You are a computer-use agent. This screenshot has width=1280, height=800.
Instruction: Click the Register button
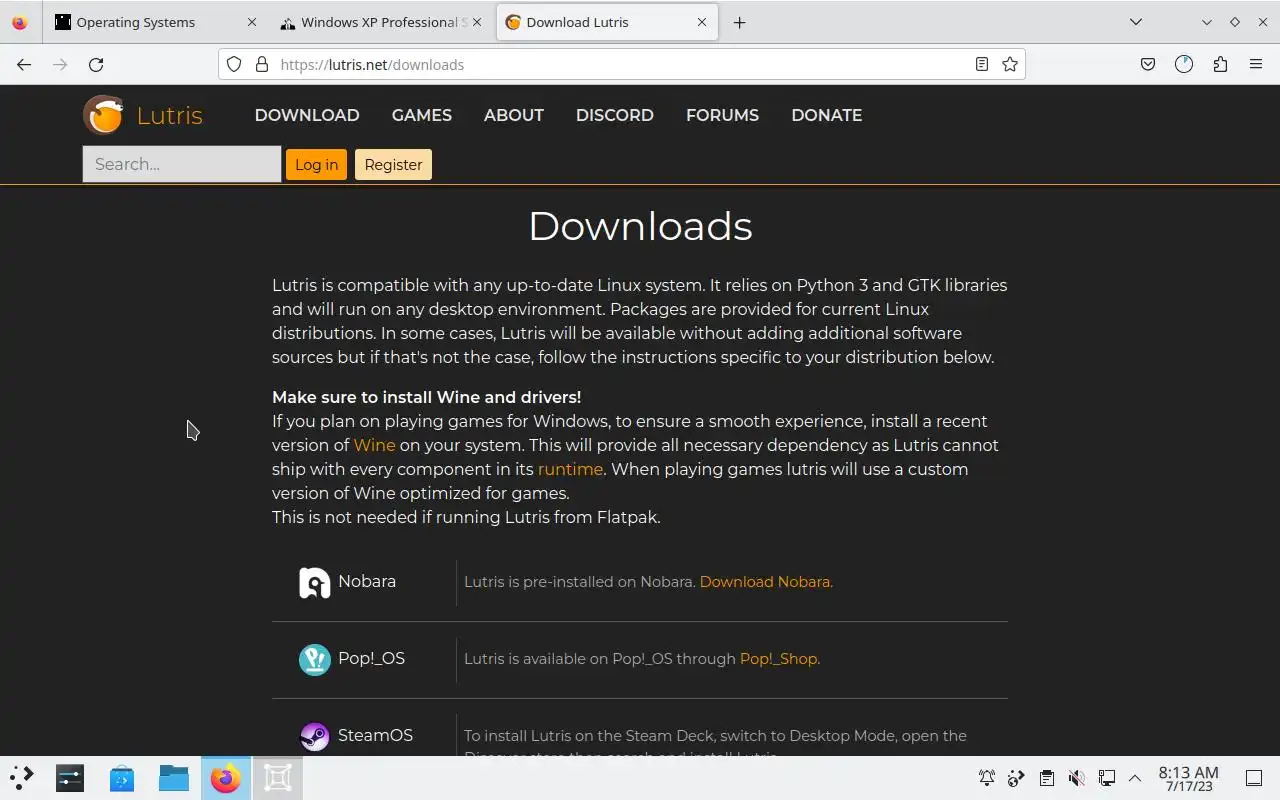click(393, 164)
